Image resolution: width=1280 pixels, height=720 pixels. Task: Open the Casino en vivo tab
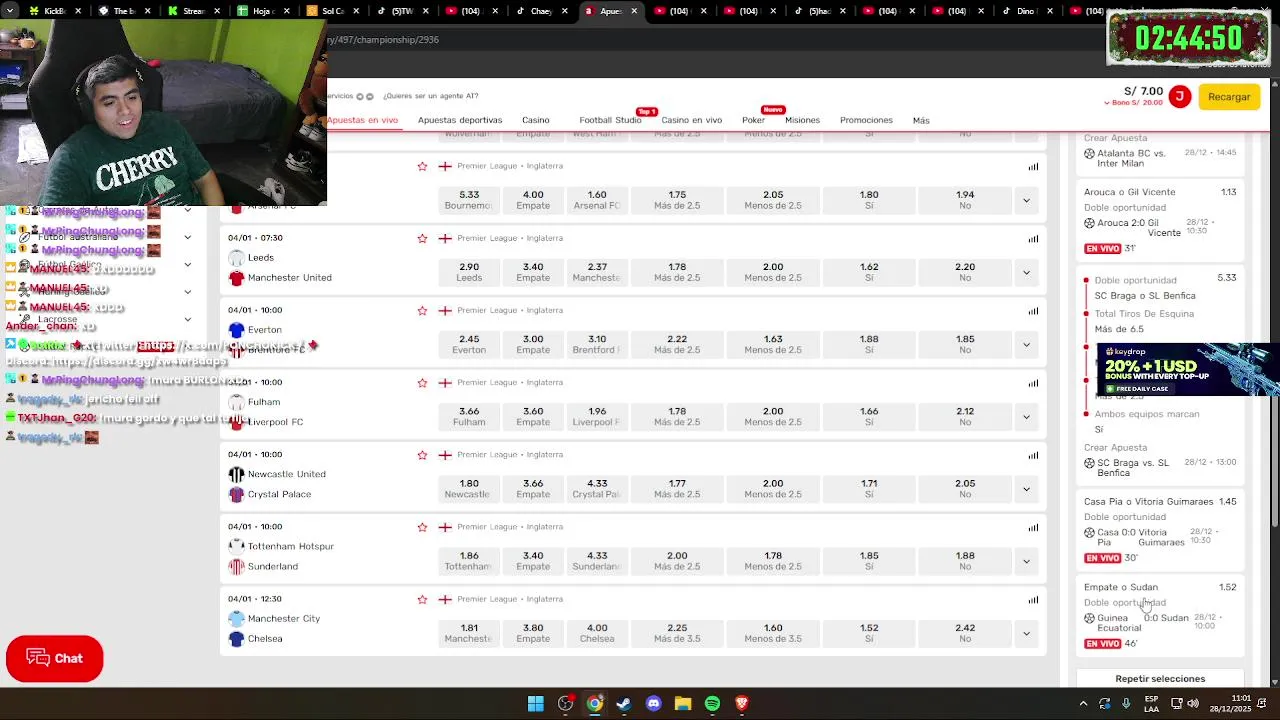691,120
